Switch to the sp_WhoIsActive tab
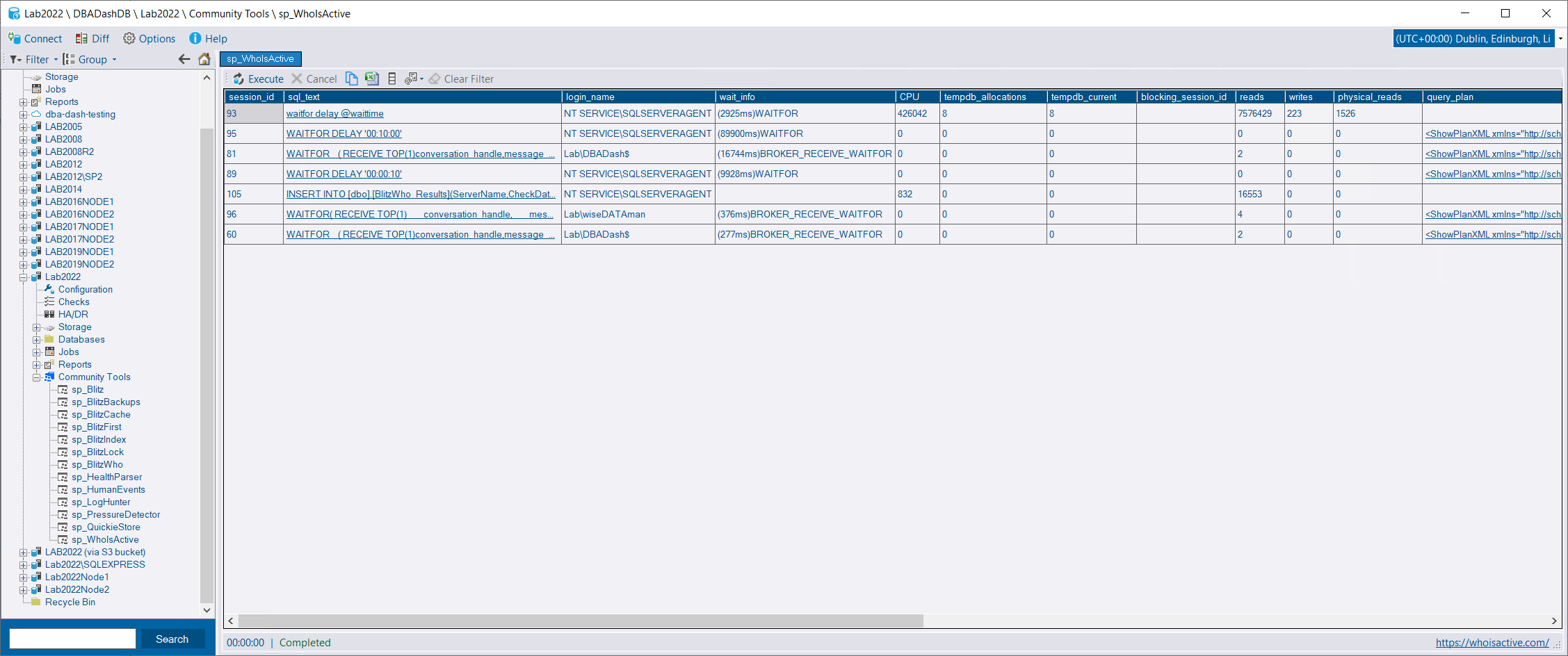This screenshot has height=656, width=1568. coord(260,59)
